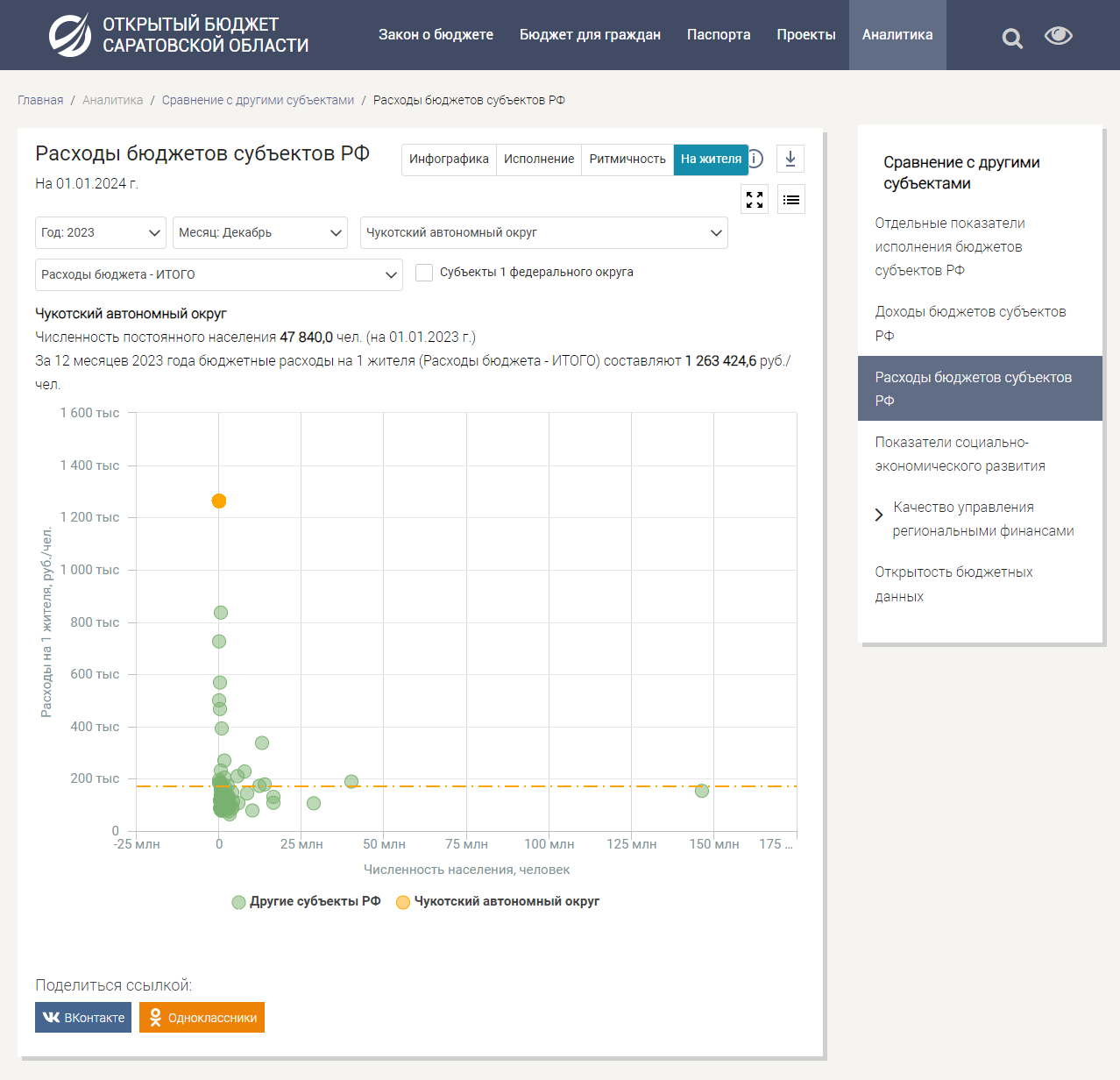Click the green point near 40 млн
1120x1080 pixels.
coord(351,782)
